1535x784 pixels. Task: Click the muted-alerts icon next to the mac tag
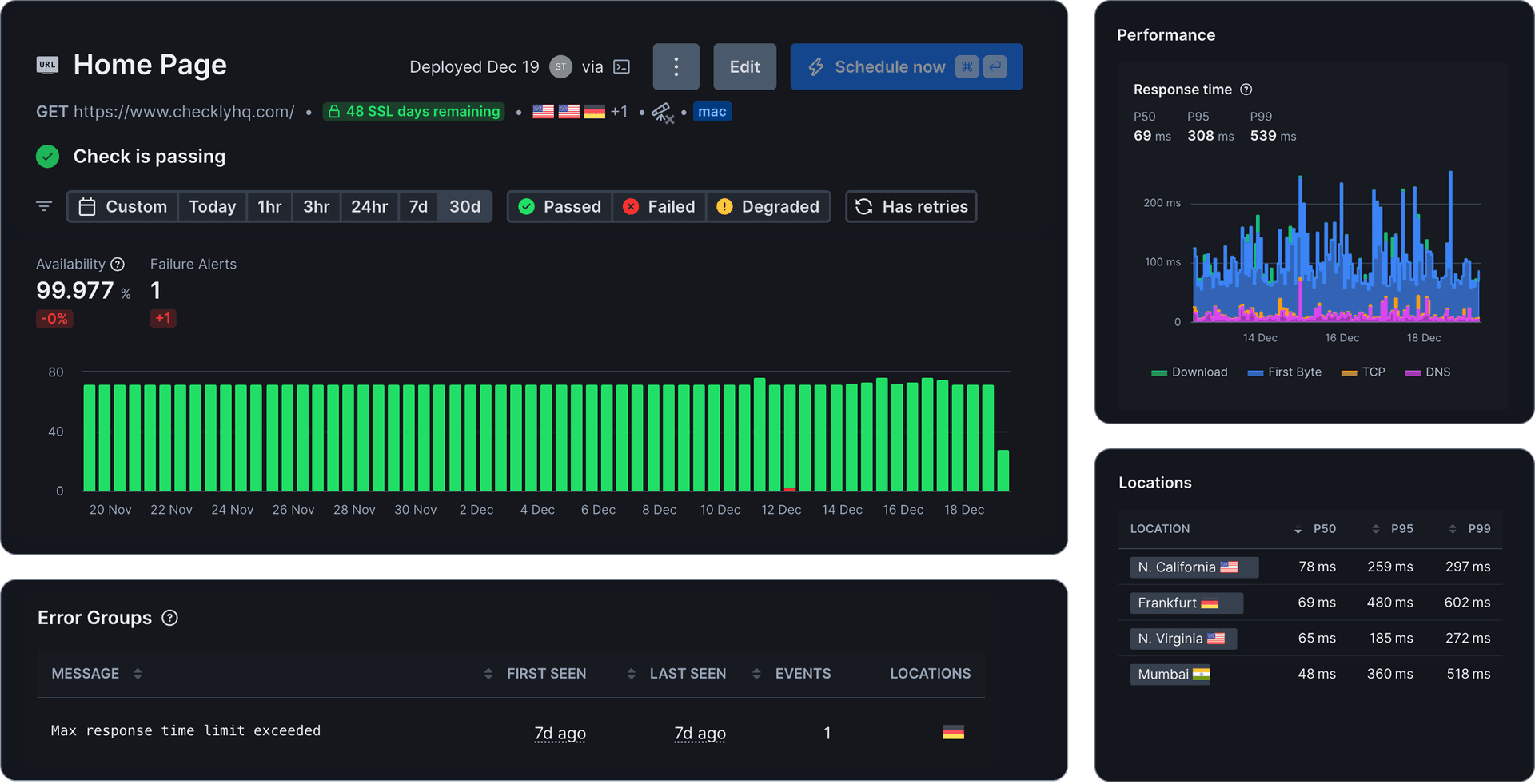click(661, 112)
